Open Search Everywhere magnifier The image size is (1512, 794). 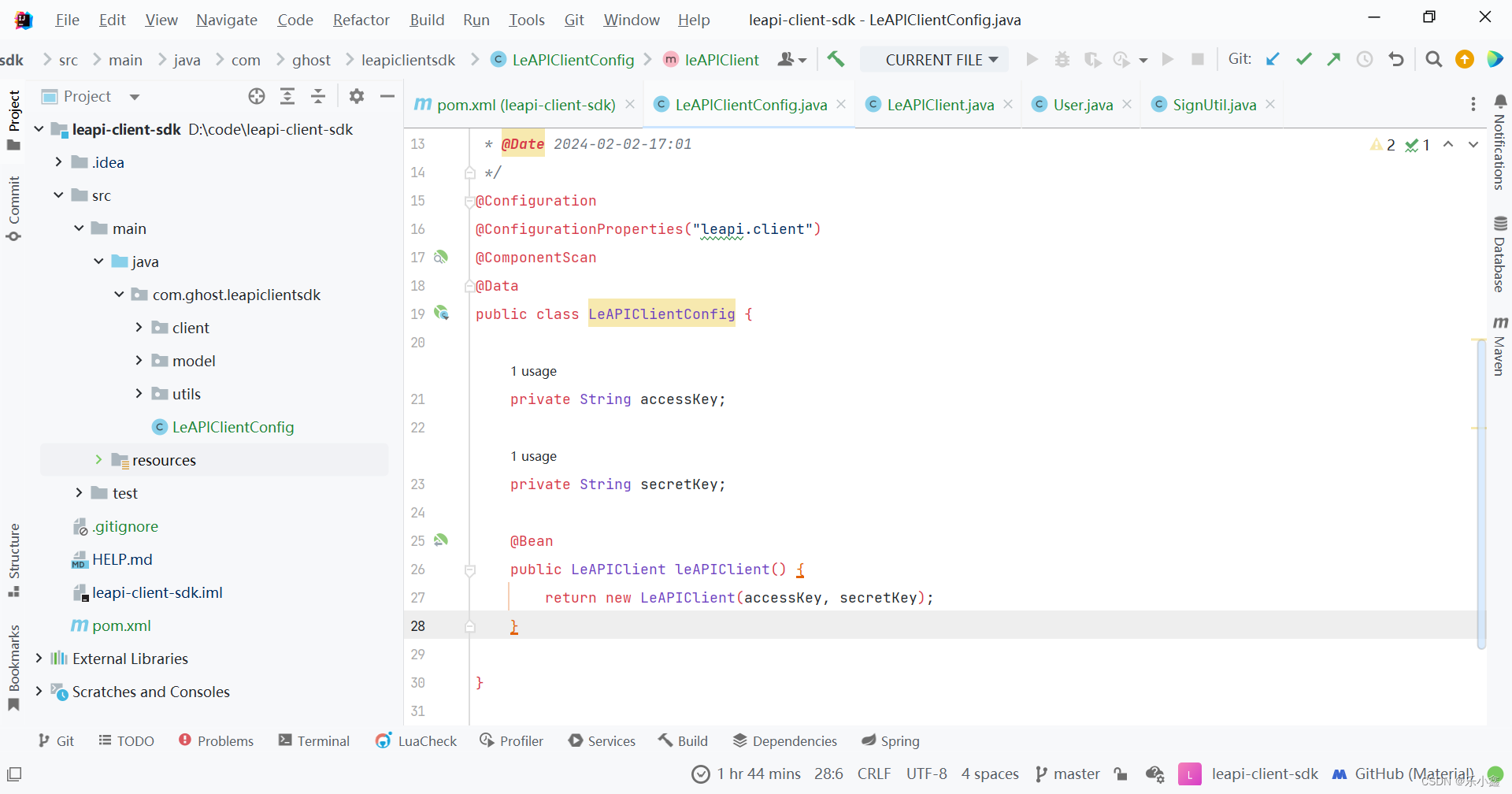[x=1433, y=59]
